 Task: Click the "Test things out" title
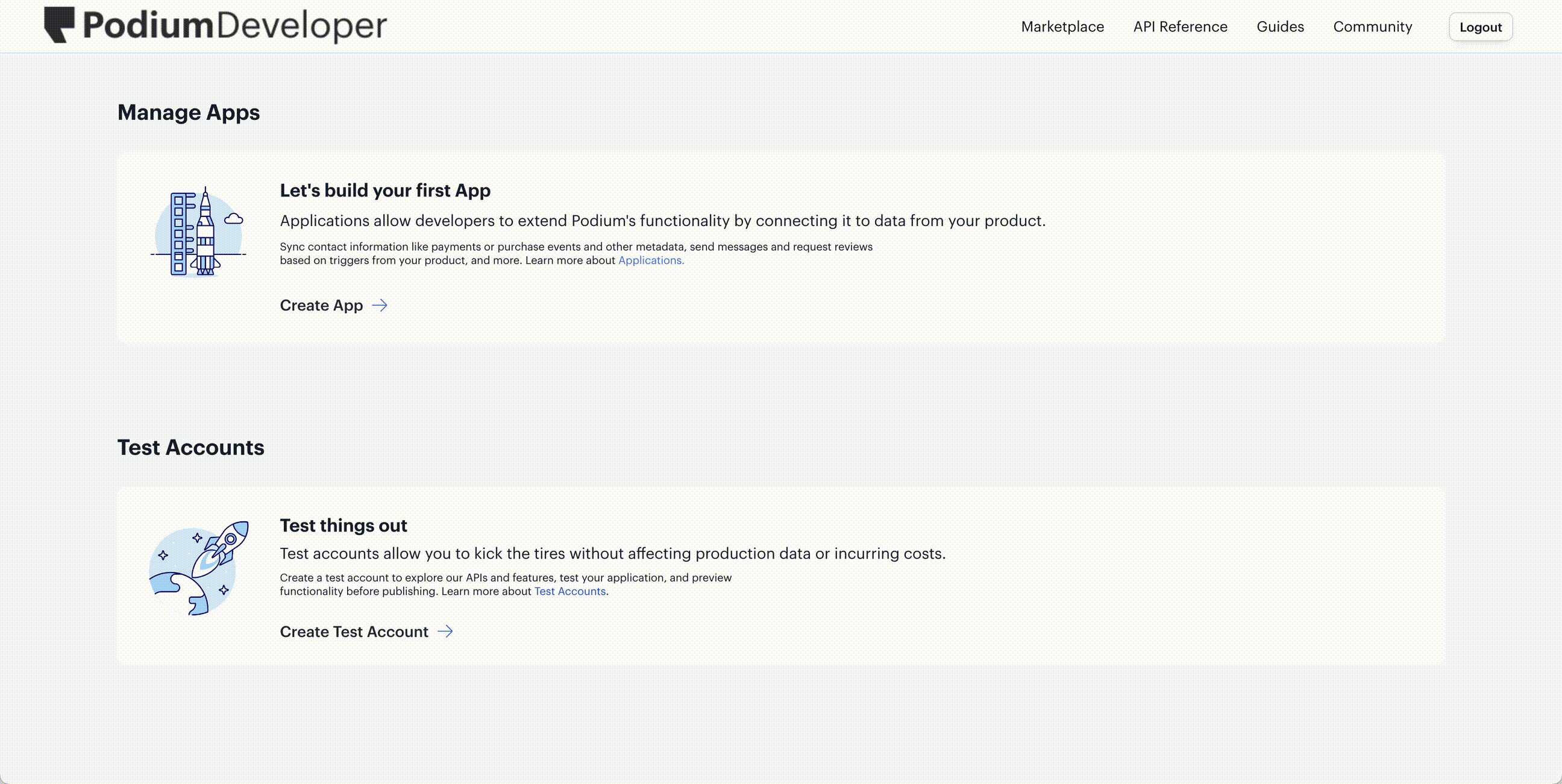click(343, 525)
